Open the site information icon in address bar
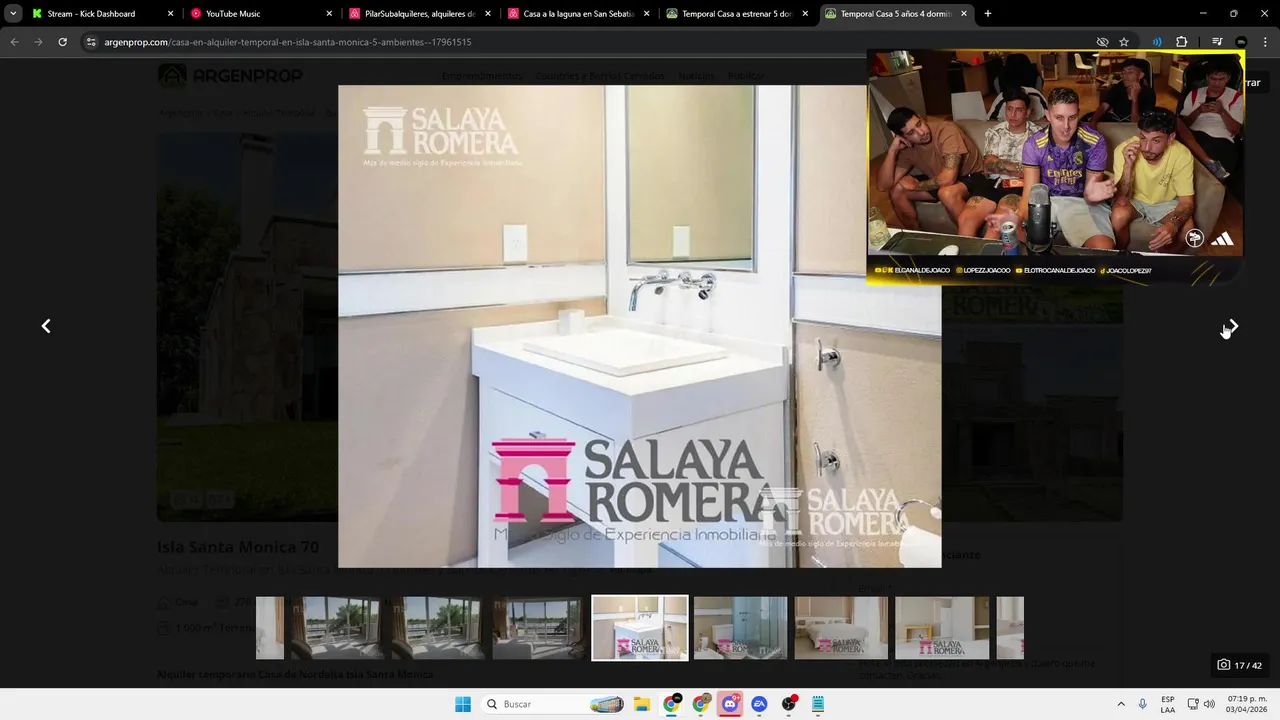The width and height of the screenshot is (1280, 720). click(91, 42)
